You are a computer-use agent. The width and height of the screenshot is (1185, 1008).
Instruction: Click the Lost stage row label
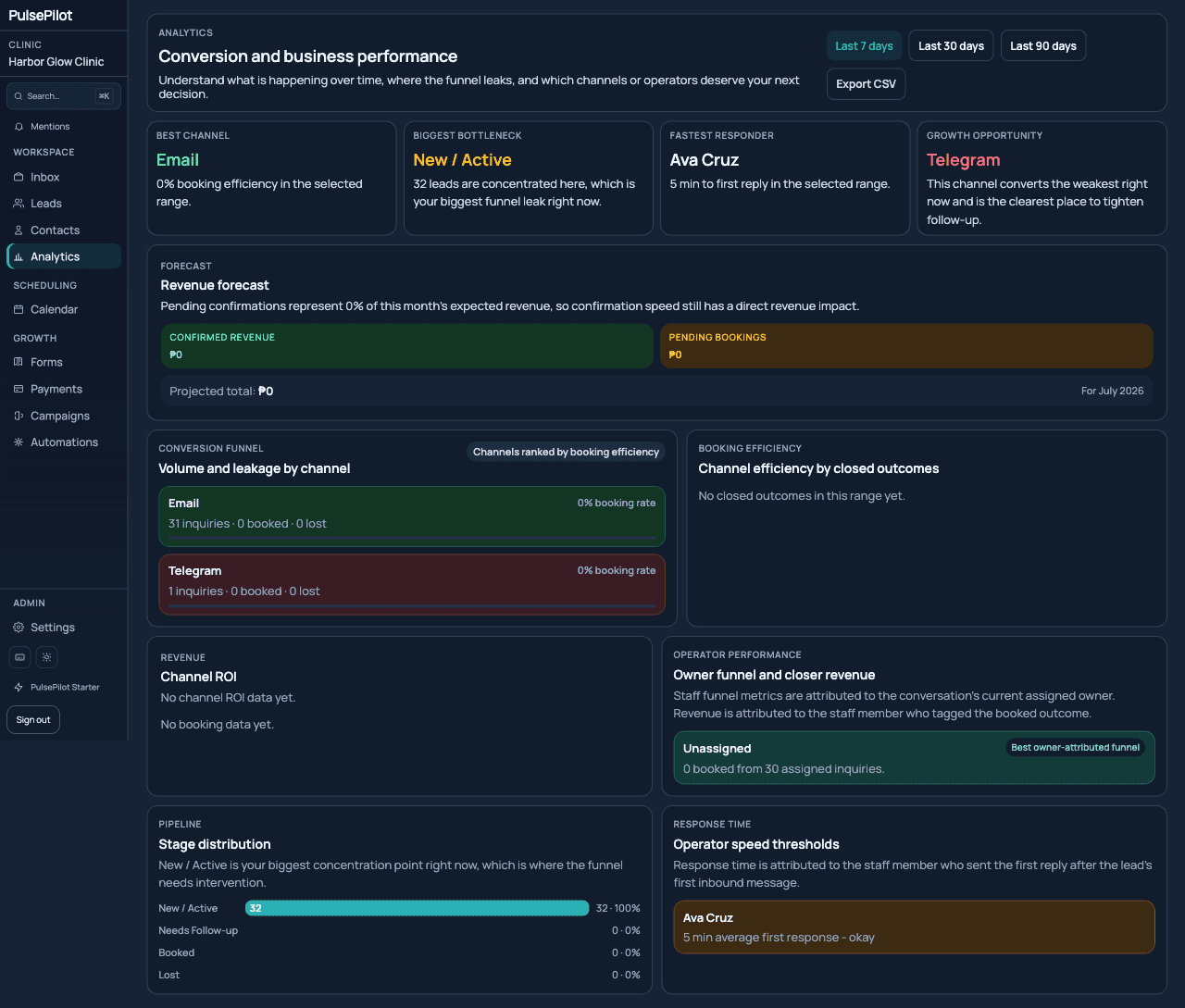[x=168, y=975]
